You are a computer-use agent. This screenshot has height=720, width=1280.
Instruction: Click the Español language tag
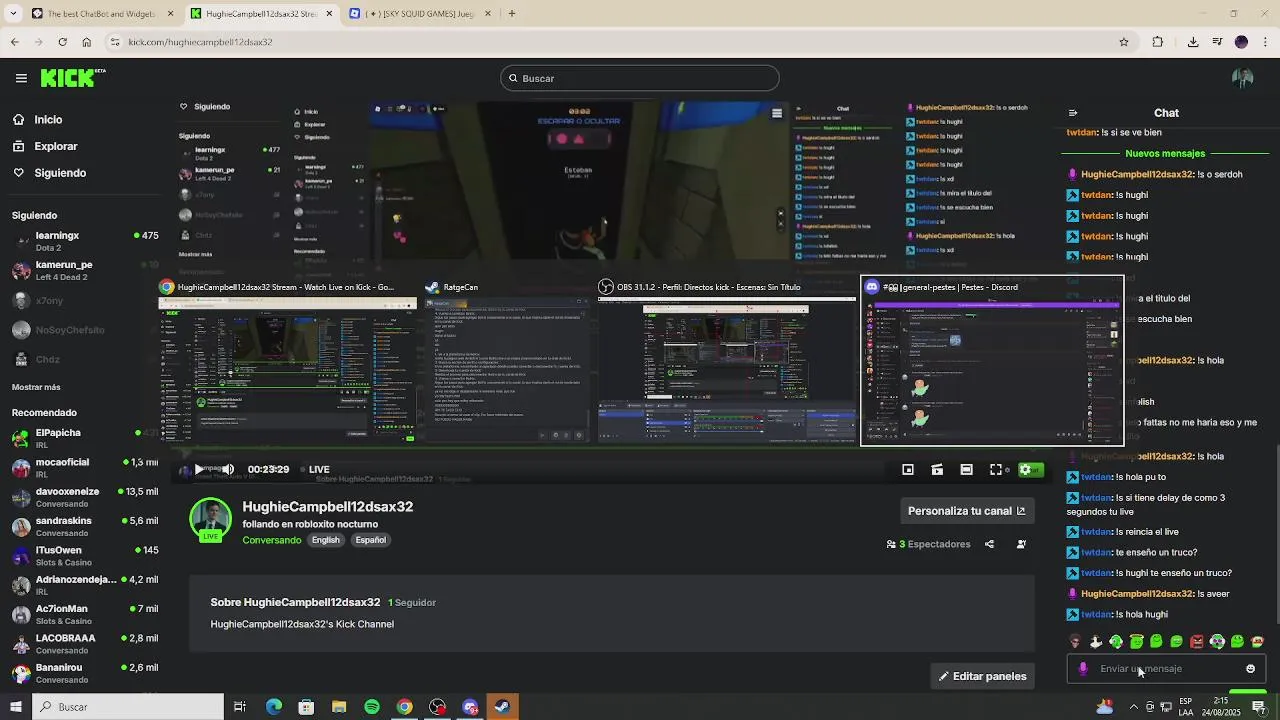(x=370, y=540)
